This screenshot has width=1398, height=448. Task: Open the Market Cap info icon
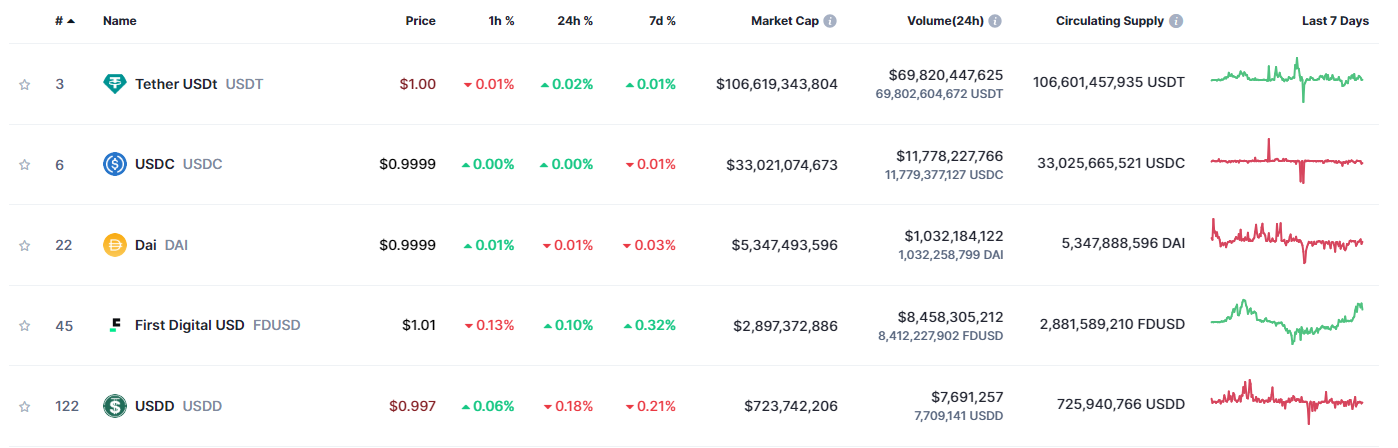click(830, 21)
